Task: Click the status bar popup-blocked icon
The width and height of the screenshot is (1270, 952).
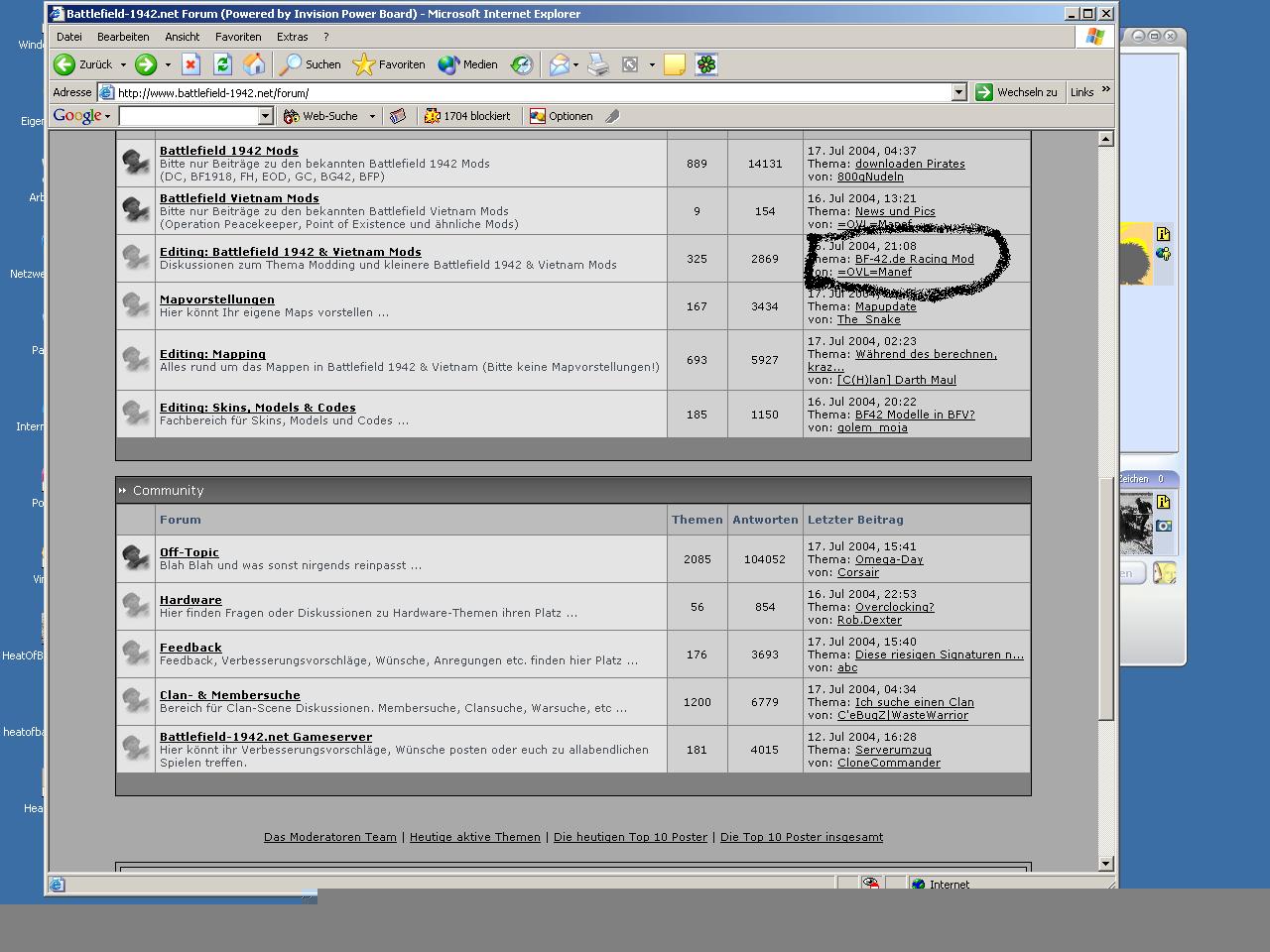Action: 870,884
